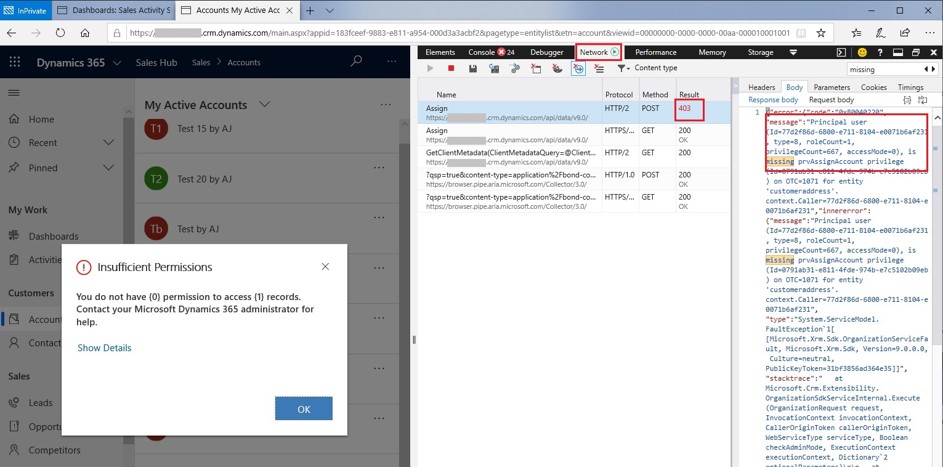Expand the Recent chevron in sidebar

(109, 142)
